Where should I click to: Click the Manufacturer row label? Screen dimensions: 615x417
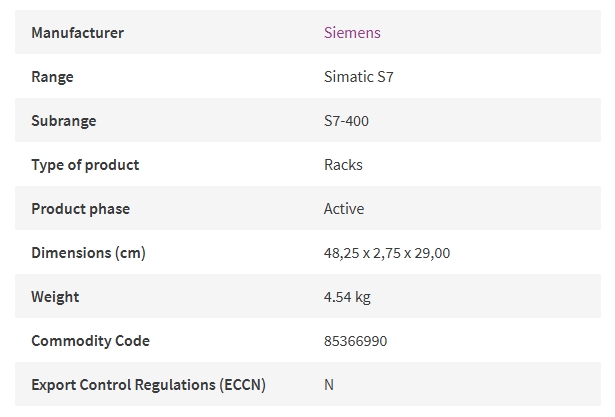[77, 33]
